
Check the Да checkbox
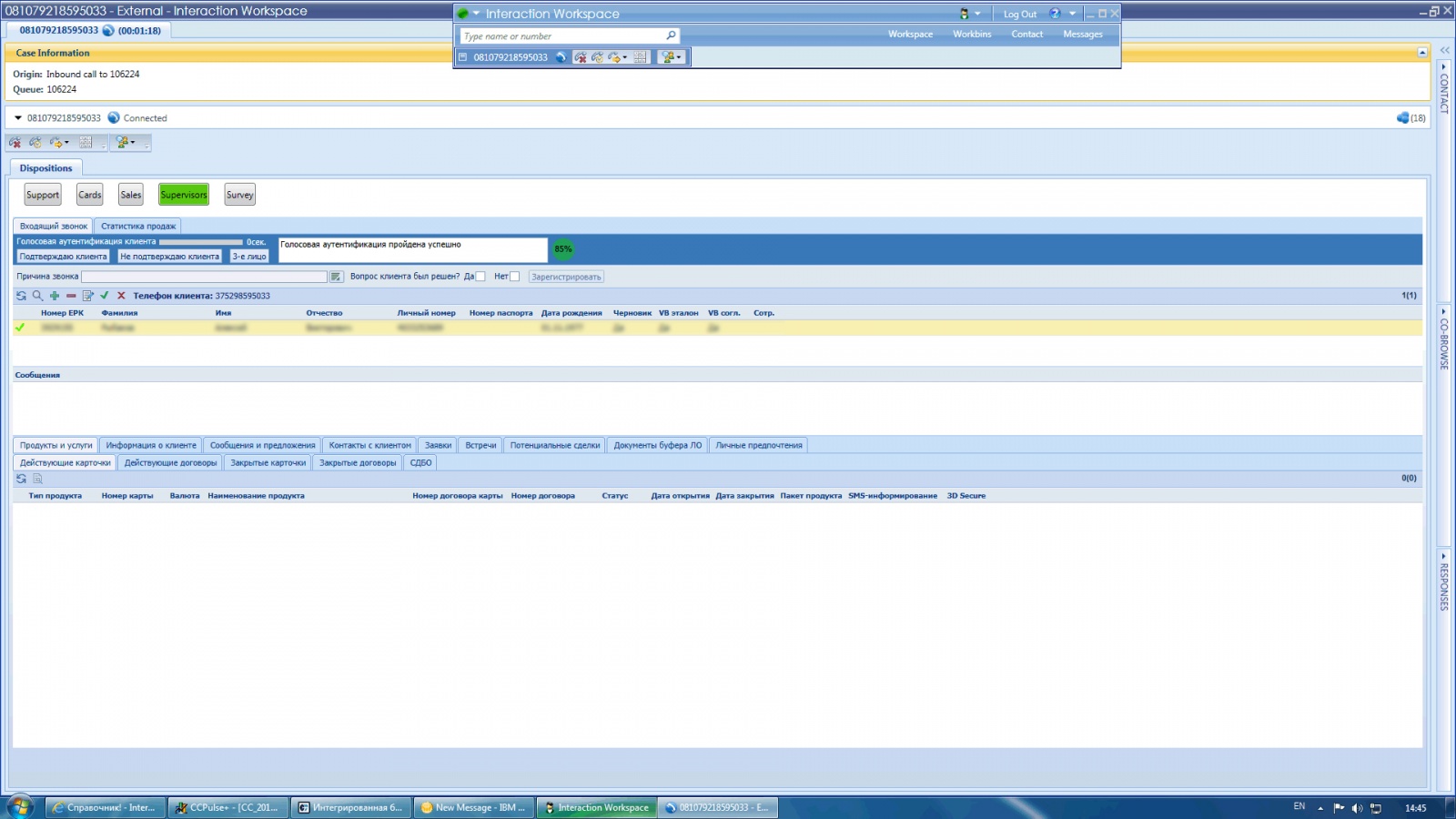(x=480, y=277)
